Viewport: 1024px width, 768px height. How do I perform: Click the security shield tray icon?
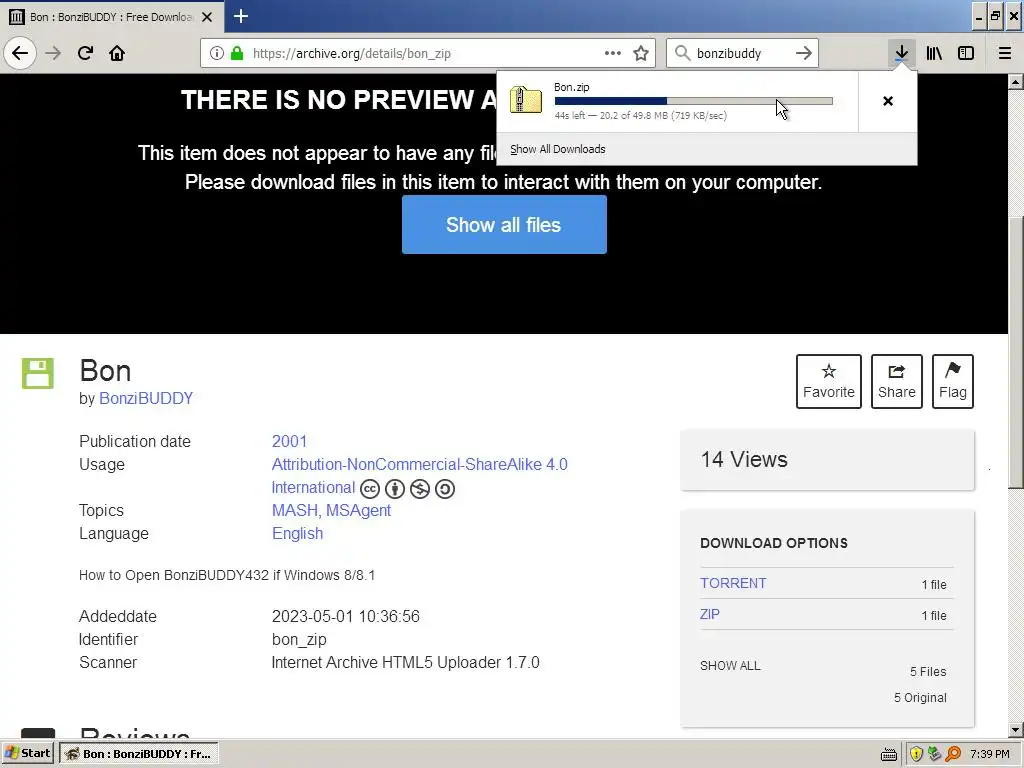coord(916,754)
